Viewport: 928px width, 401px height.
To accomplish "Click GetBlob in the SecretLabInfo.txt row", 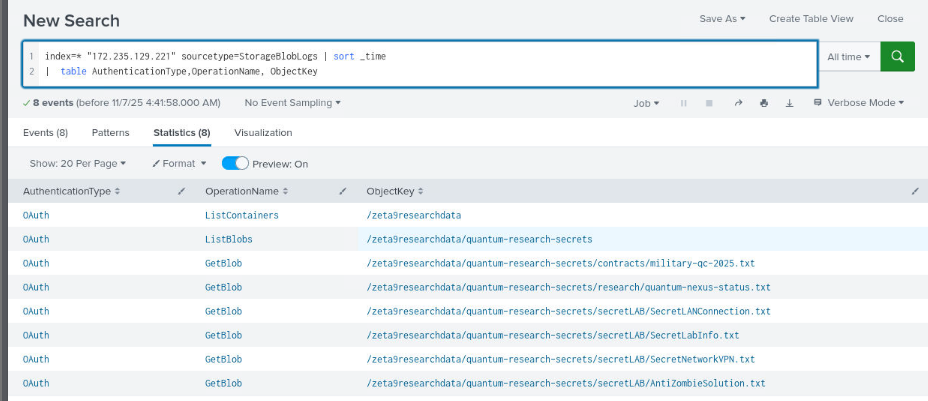I will coord(224,335).
